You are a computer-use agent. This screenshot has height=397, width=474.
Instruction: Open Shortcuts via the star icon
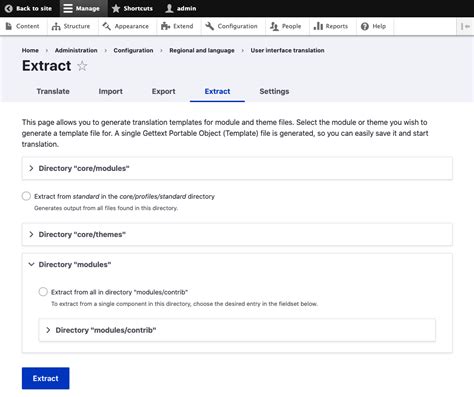pyautogui.click(x=116, y=8)
